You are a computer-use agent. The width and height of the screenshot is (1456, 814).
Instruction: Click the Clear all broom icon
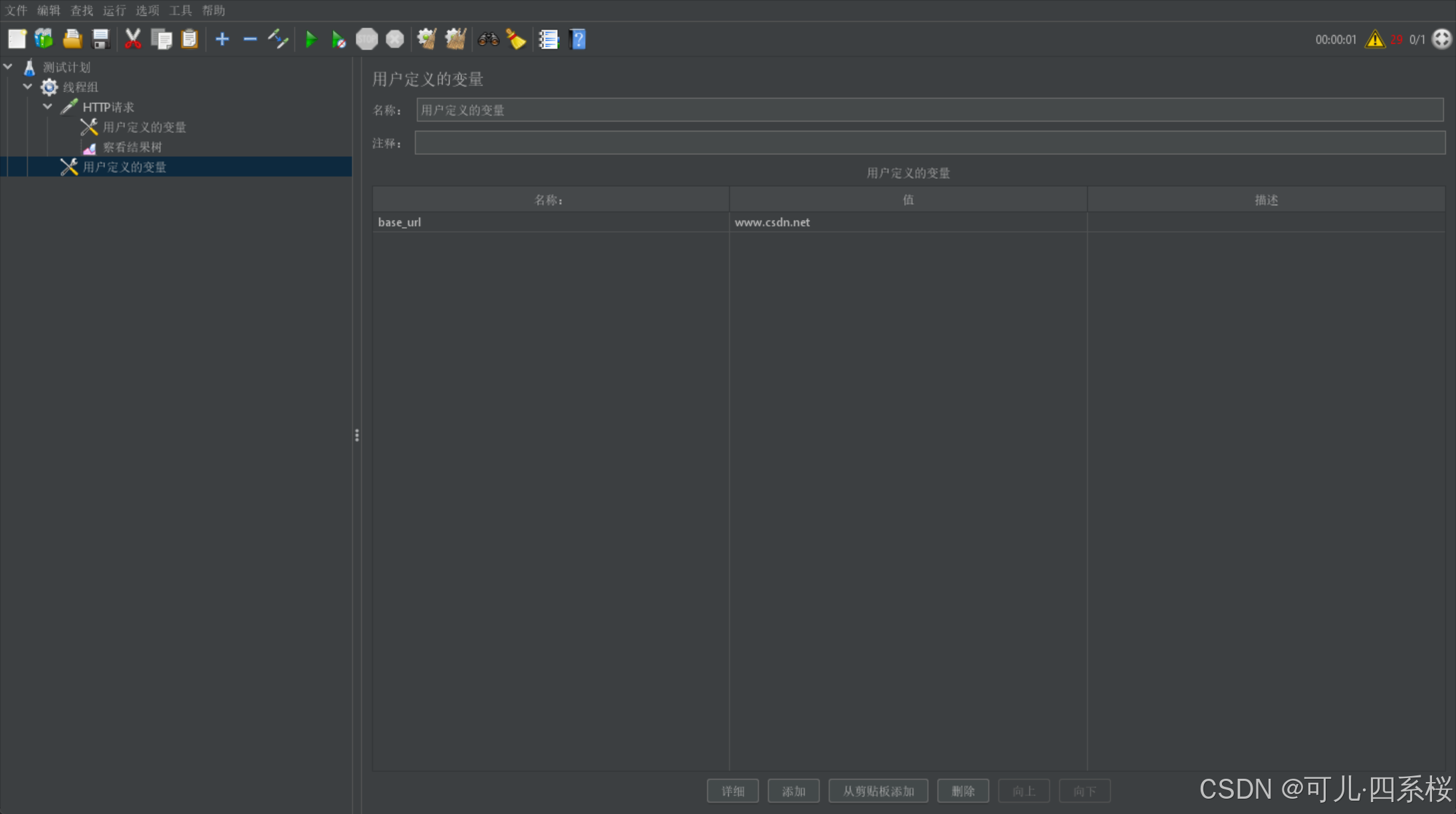pyautogui.click(x=455, y=40)
